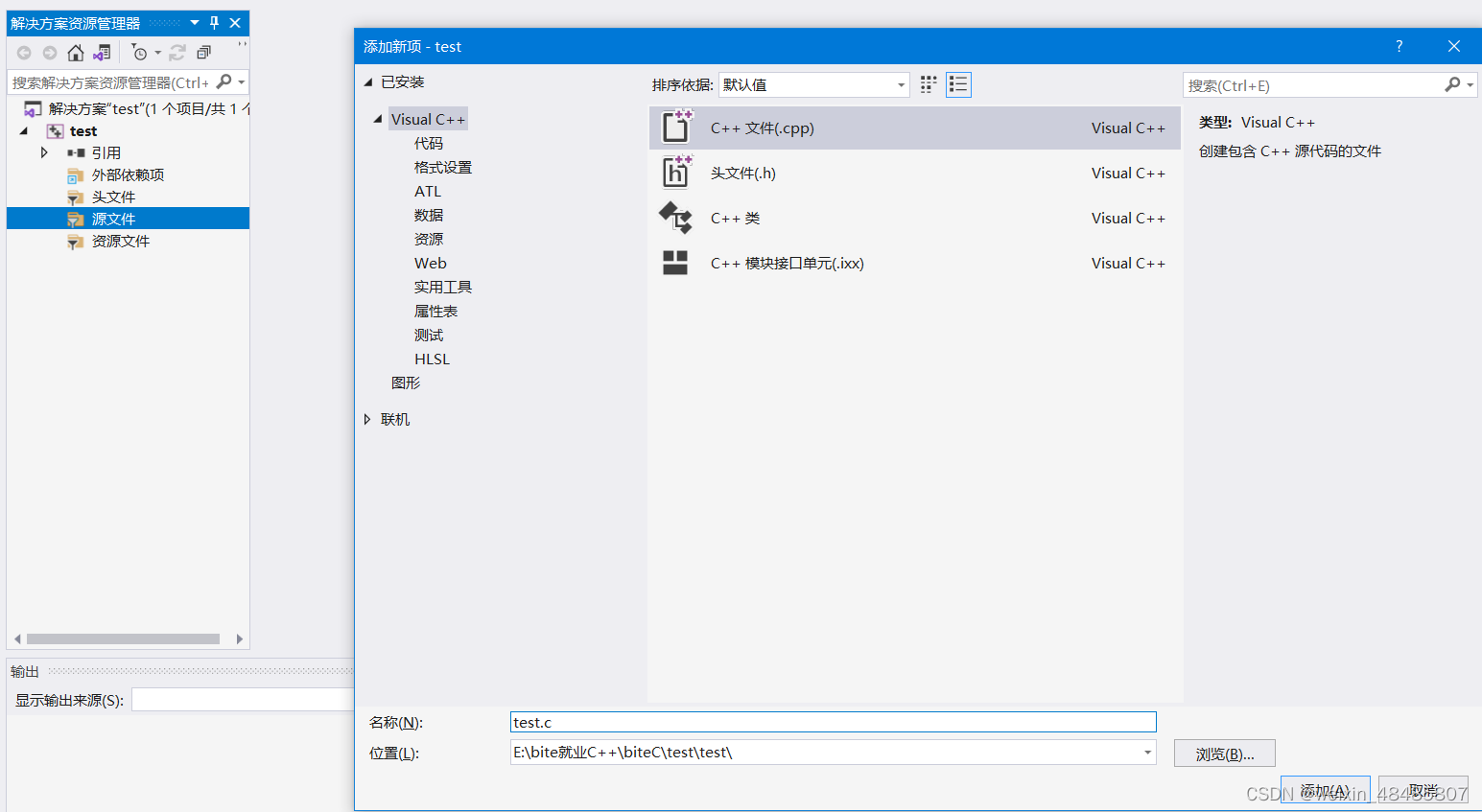Select 外部依赖项 folder in tree

tap(128, 174)
